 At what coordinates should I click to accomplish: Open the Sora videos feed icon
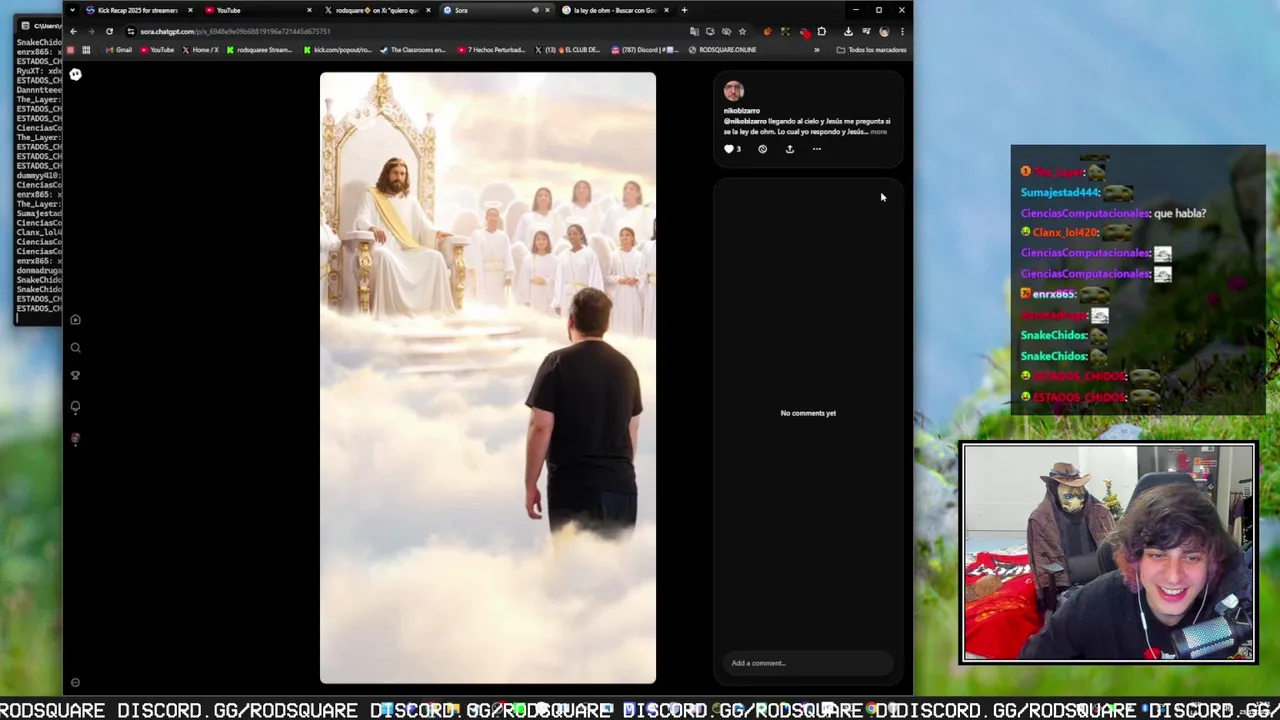[75, 320]
